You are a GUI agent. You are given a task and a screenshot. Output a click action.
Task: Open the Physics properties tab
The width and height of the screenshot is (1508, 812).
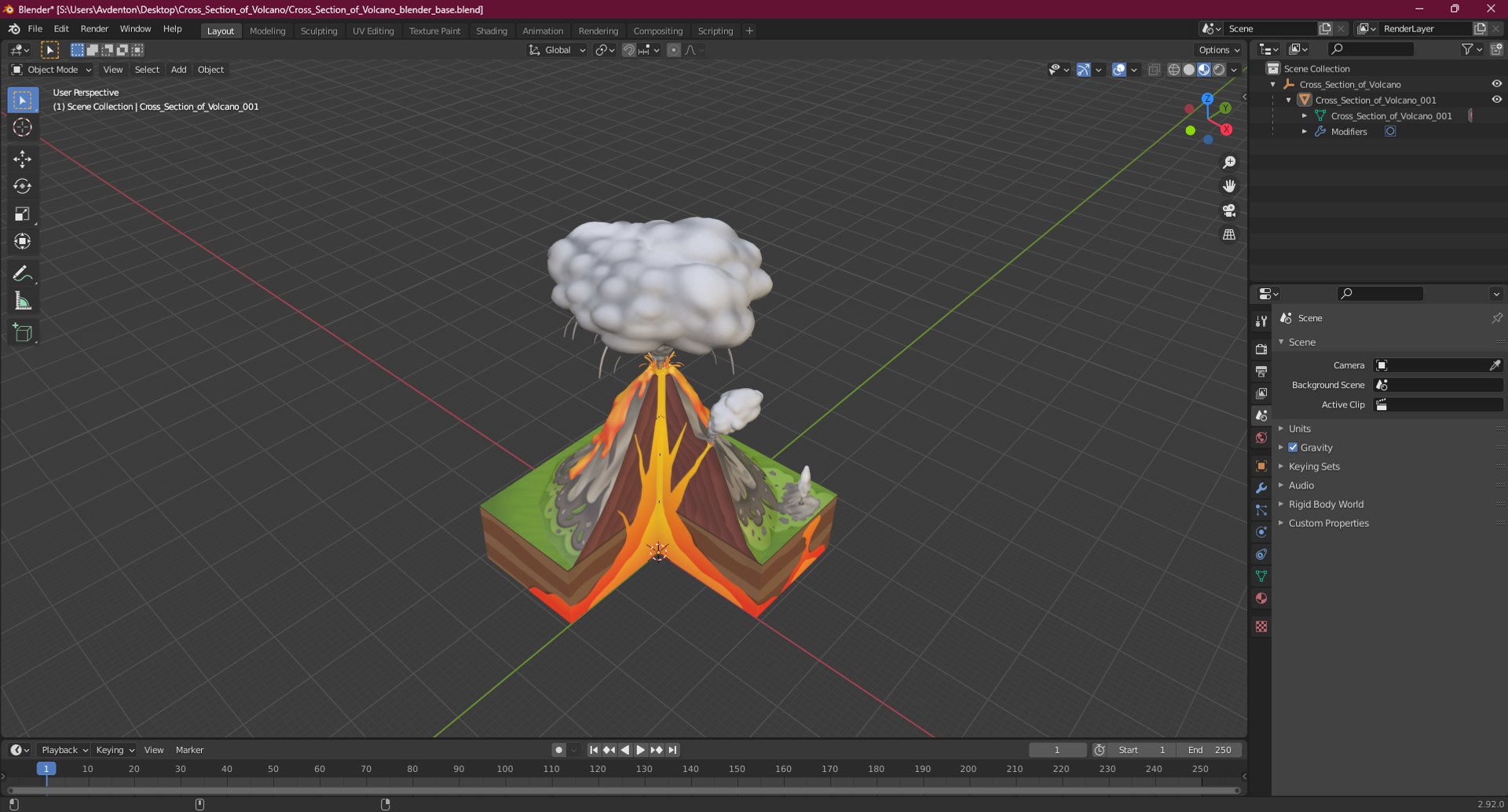(x=1261, y=532)
